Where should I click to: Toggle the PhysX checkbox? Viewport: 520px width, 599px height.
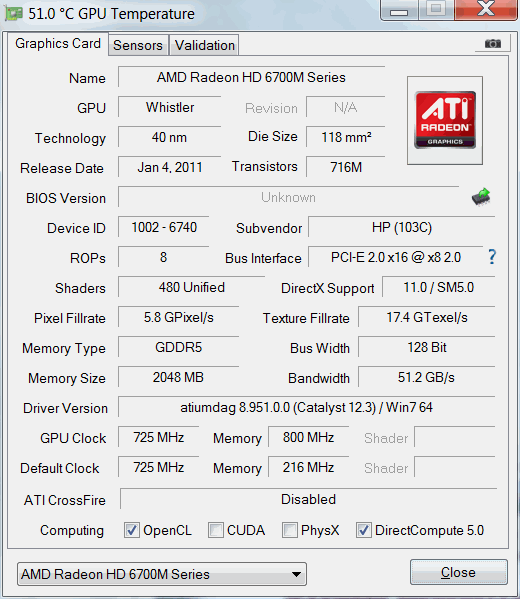[290, 530]
